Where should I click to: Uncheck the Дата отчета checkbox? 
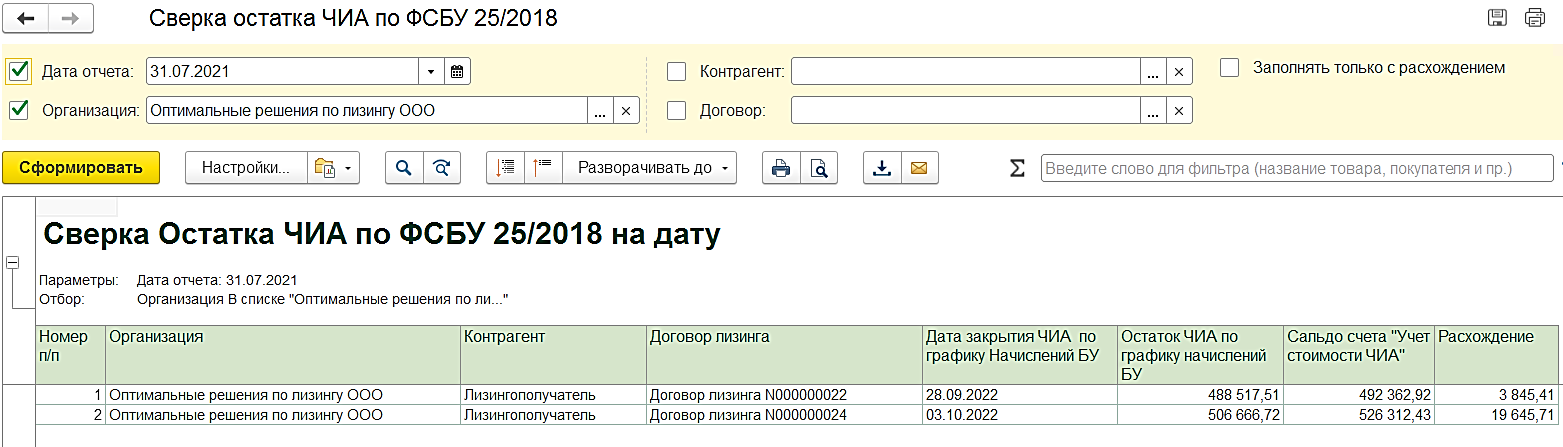[18, 71]
